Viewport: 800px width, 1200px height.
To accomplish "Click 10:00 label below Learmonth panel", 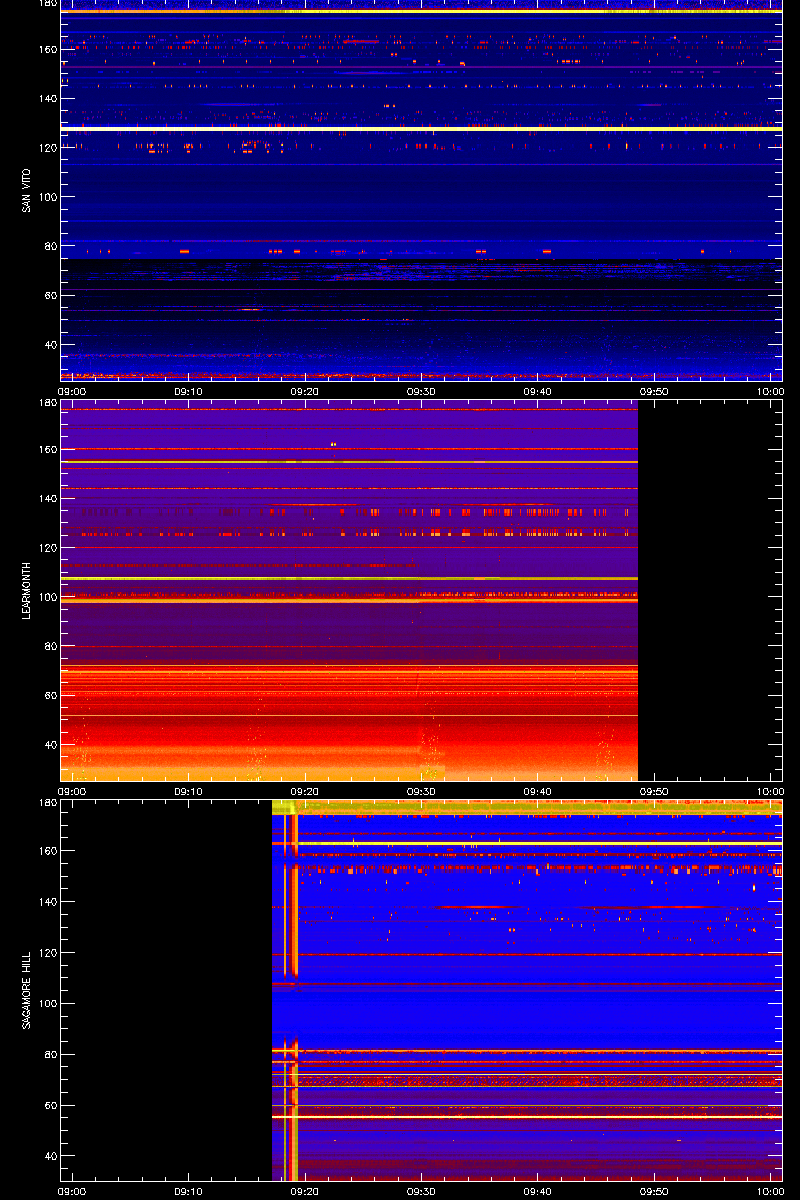I will 770,791.
